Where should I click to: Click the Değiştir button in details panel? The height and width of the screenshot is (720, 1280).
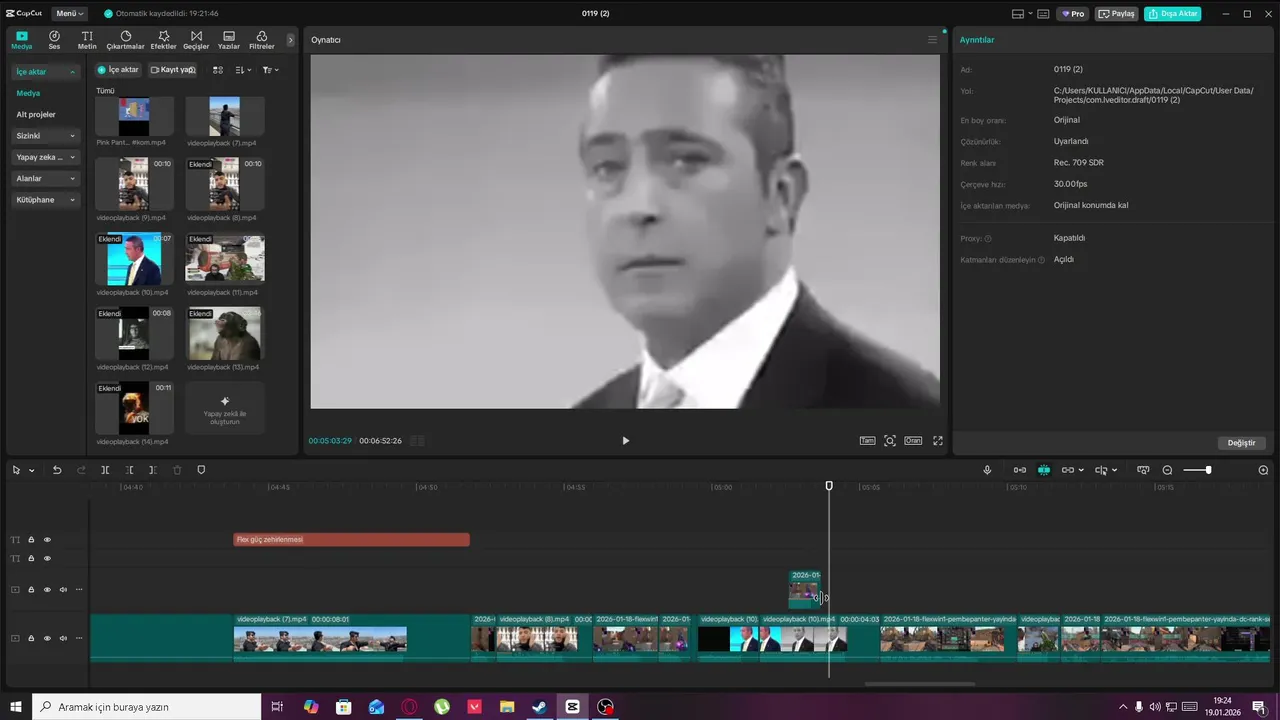click(1241, 443)
